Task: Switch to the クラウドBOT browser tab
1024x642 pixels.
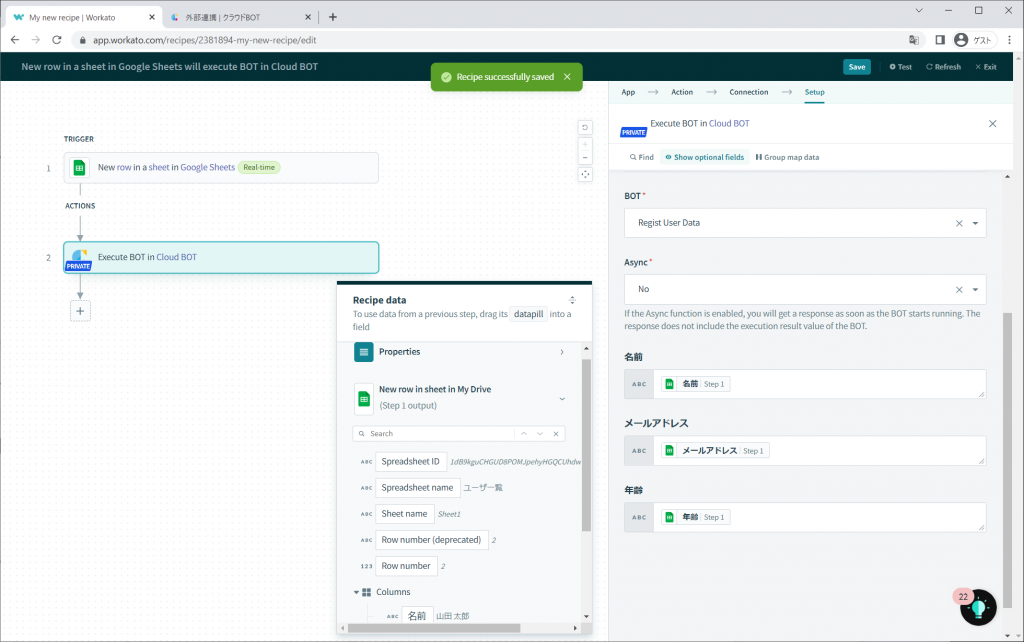Action: (240, 18)
